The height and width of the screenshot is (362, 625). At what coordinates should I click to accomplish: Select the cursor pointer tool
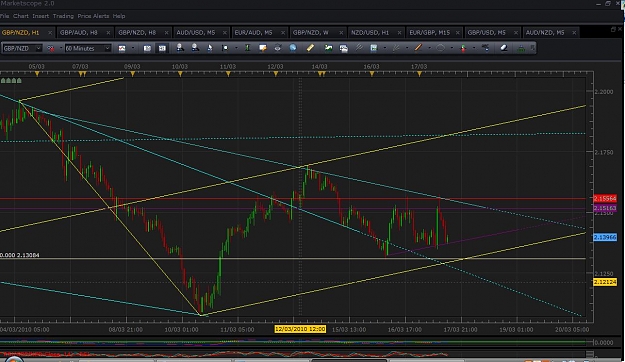[x=210, y=48]
